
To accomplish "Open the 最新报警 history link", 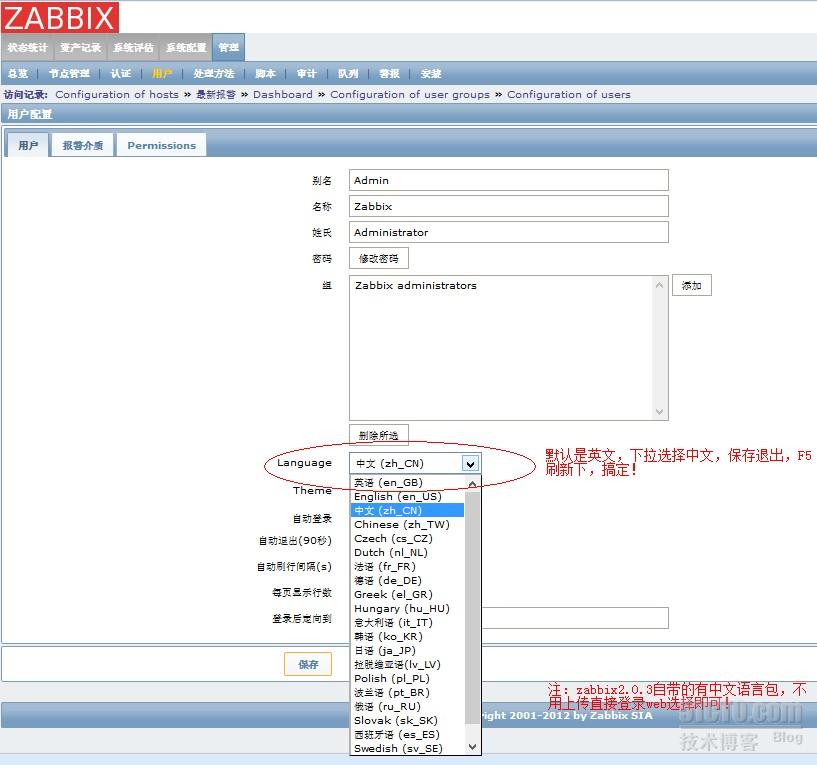I will [x=216, y=94].
